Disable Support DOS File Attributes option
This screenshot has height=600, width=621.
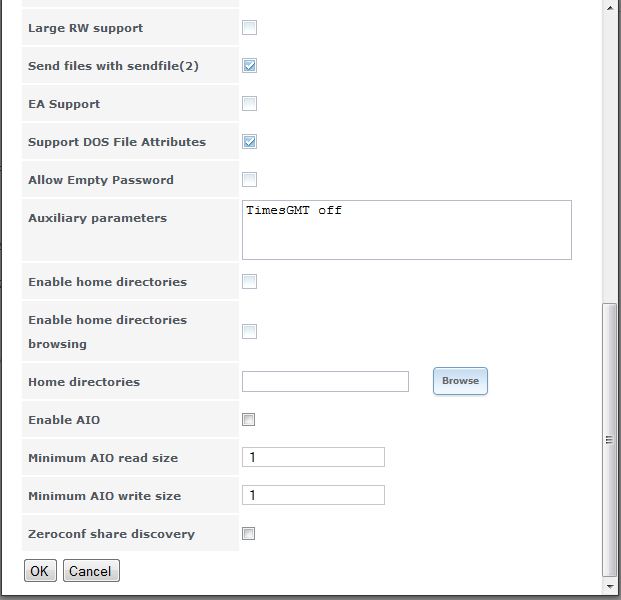coord(249,142)
